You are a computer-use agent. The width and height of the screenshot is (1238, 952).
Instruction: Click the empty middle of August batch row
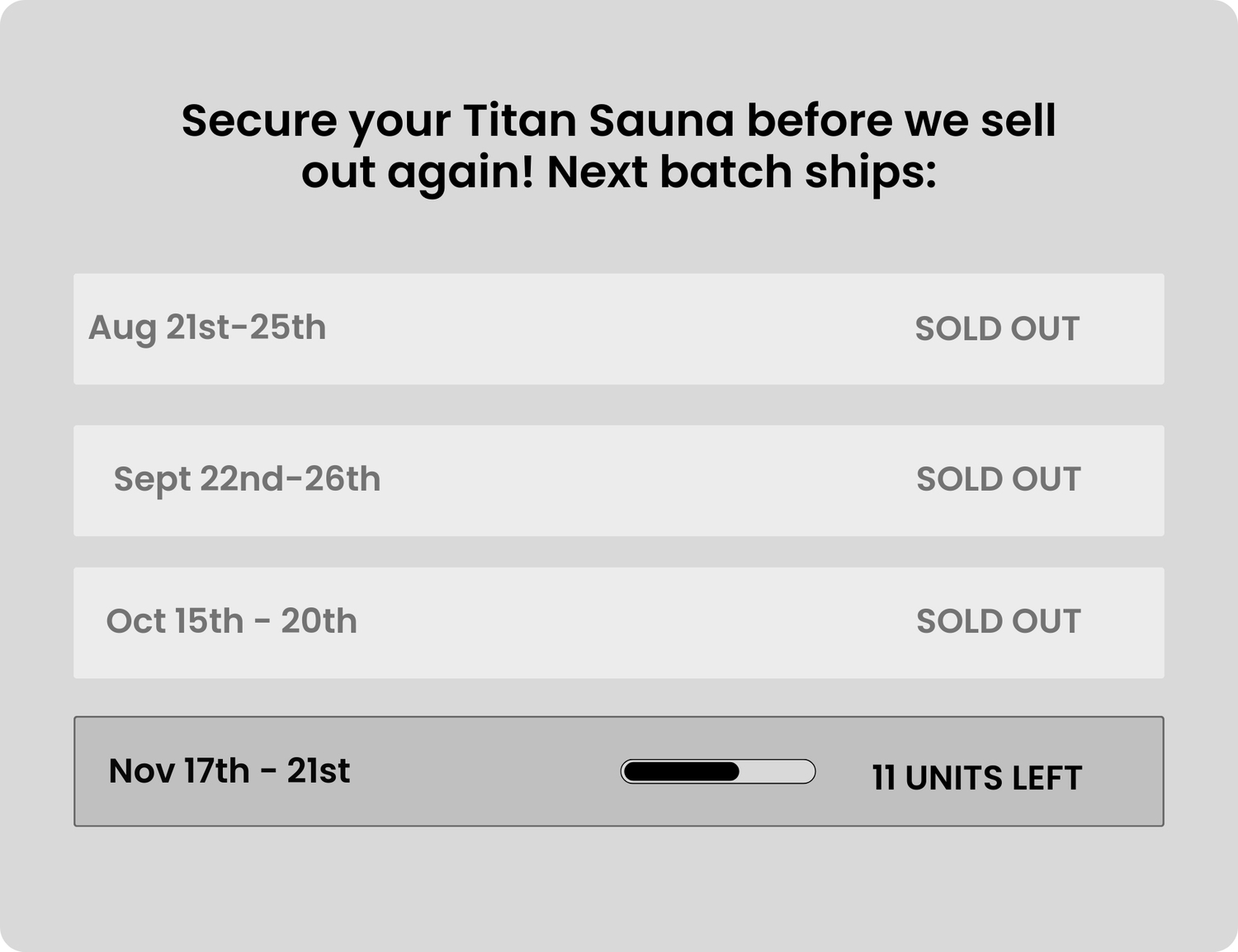619,329
